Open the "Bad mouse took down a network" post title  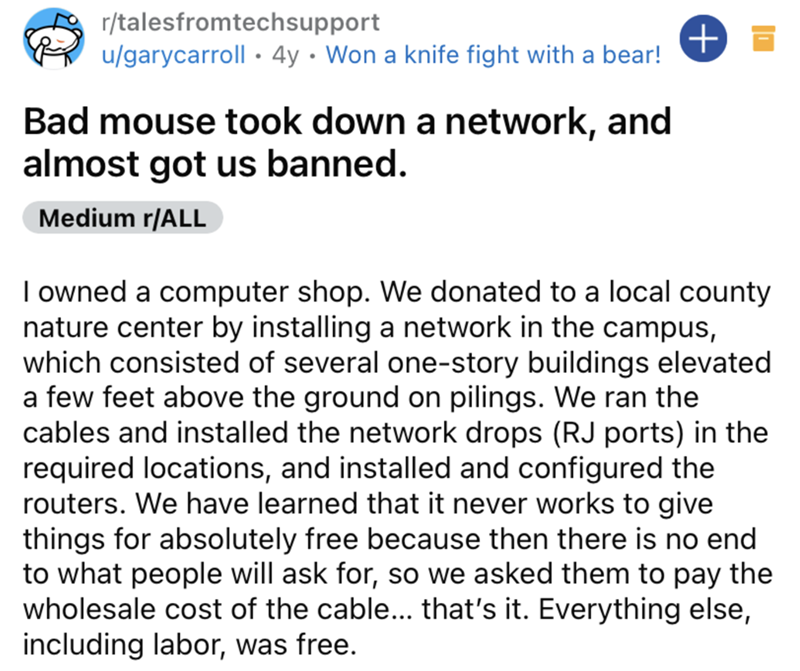(x=345, y=125)
